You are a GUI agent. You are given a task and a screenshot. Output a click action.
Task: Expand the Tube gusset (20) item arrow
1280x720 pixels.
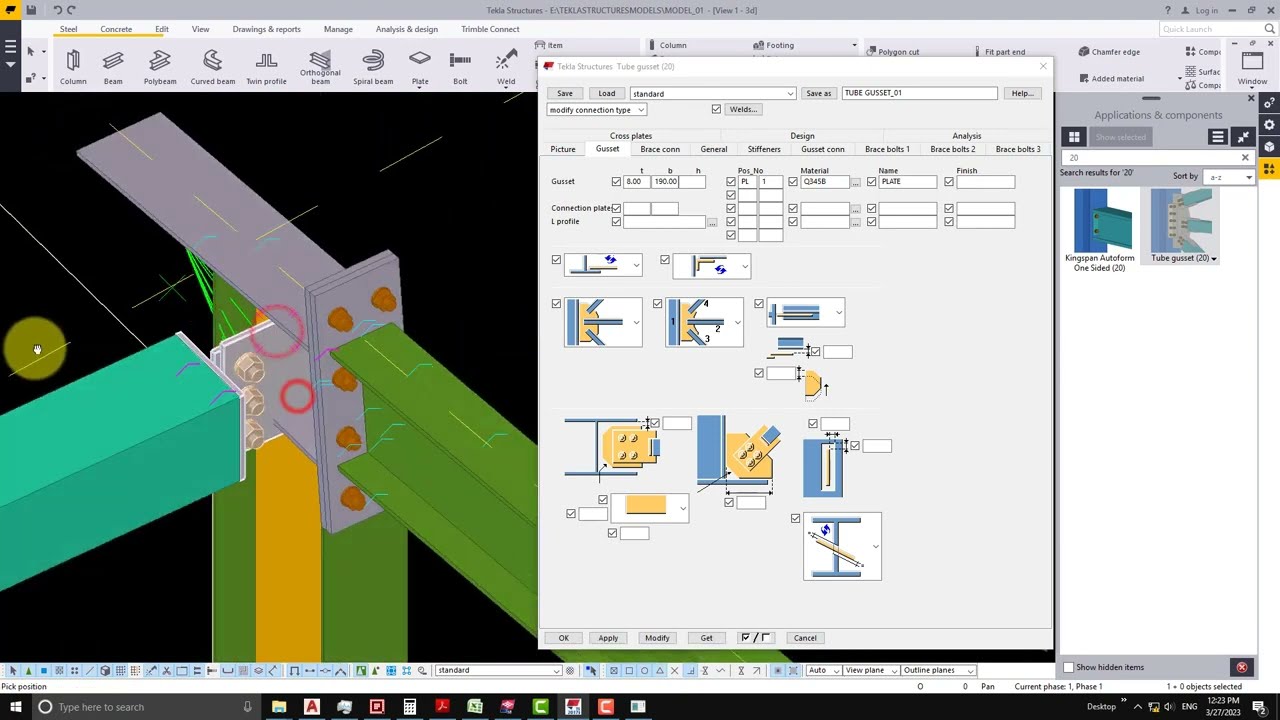[1214, 259]
